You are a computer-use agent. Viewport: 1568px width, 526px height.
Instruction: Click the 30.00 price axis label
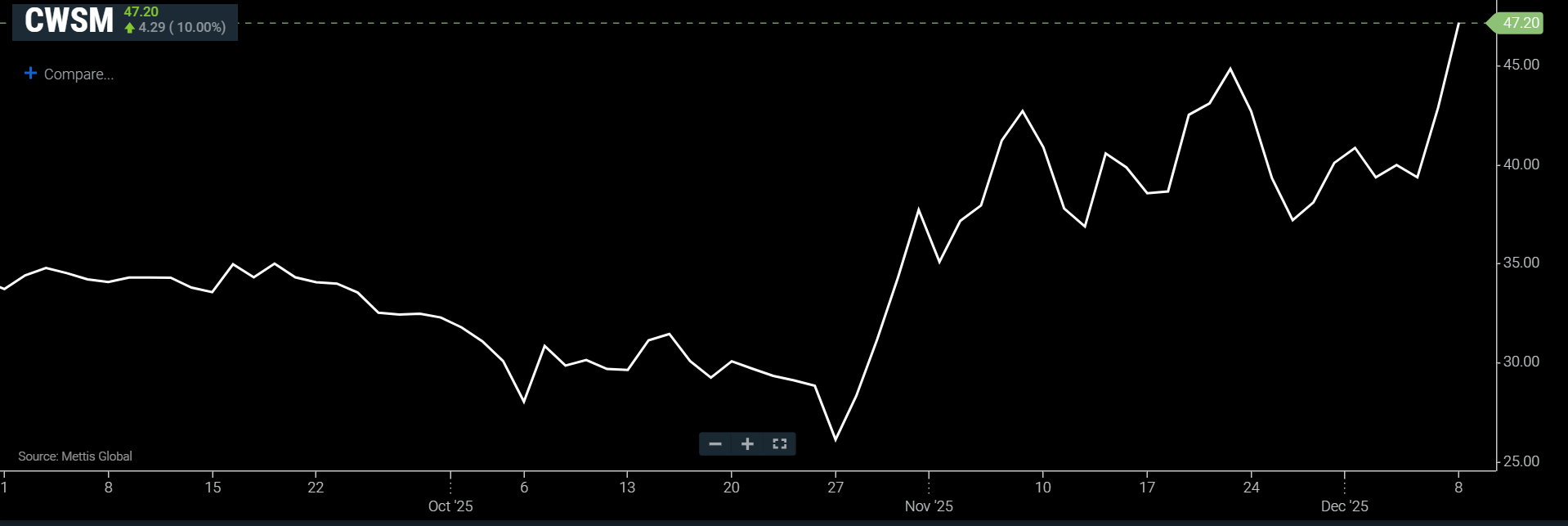click(1521, 362)
